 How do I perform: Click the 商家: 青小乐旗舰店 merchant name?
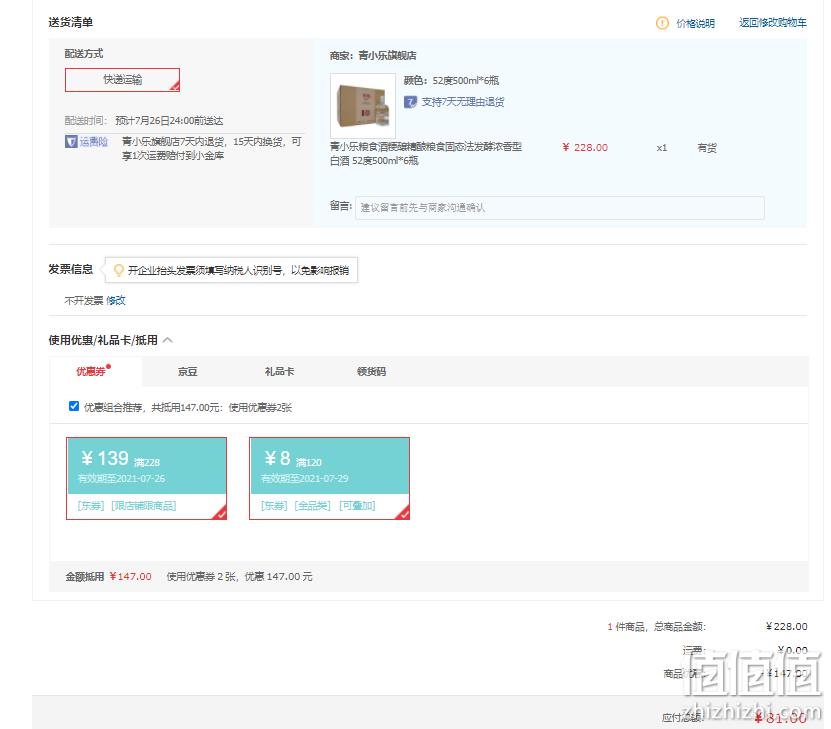(x=373, y=55)
